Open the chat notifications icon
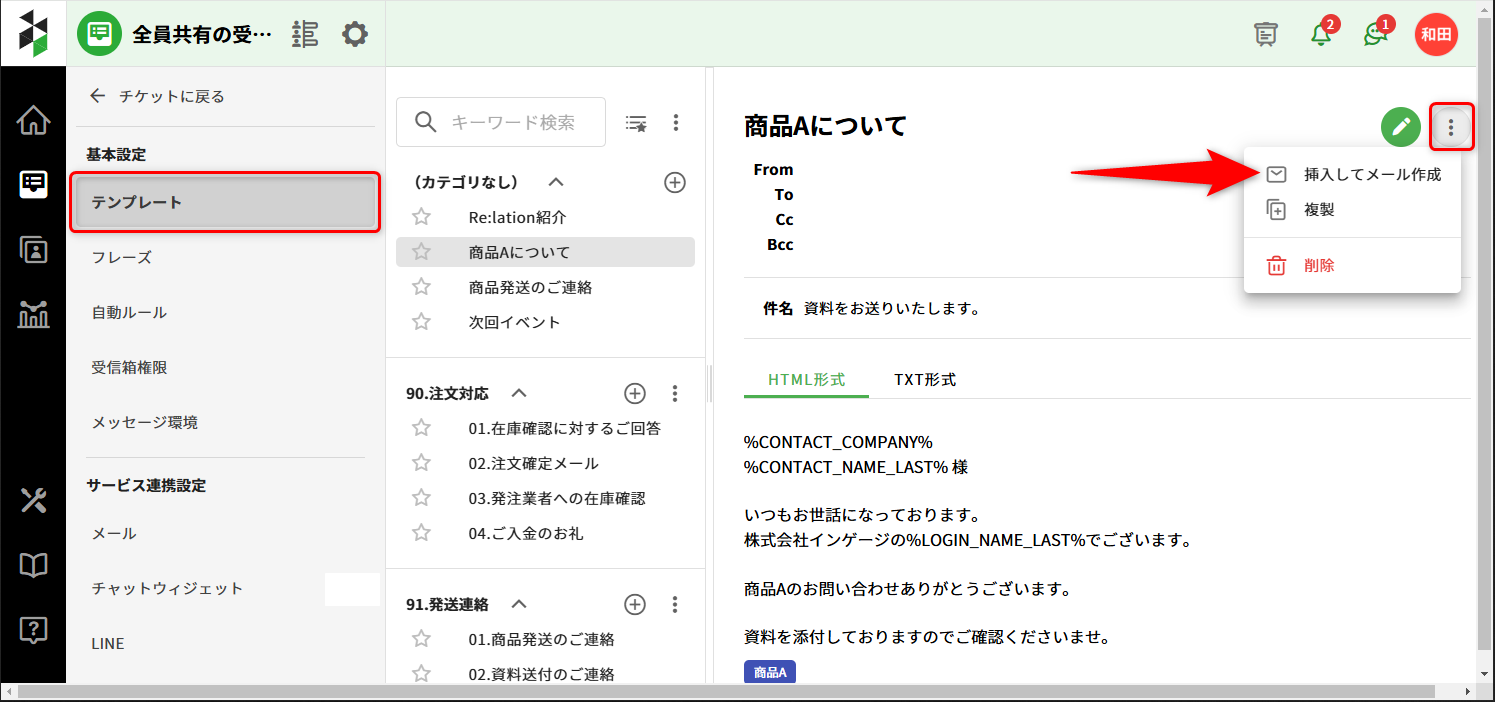Viewport: 1495px width, 702px height. 1376,34
